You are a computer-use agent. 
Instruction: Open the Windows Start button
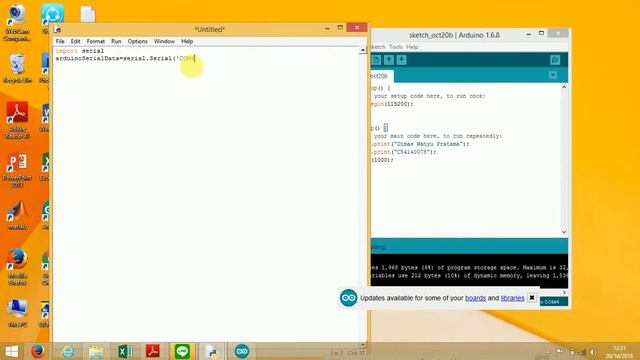tap(11, 351)
